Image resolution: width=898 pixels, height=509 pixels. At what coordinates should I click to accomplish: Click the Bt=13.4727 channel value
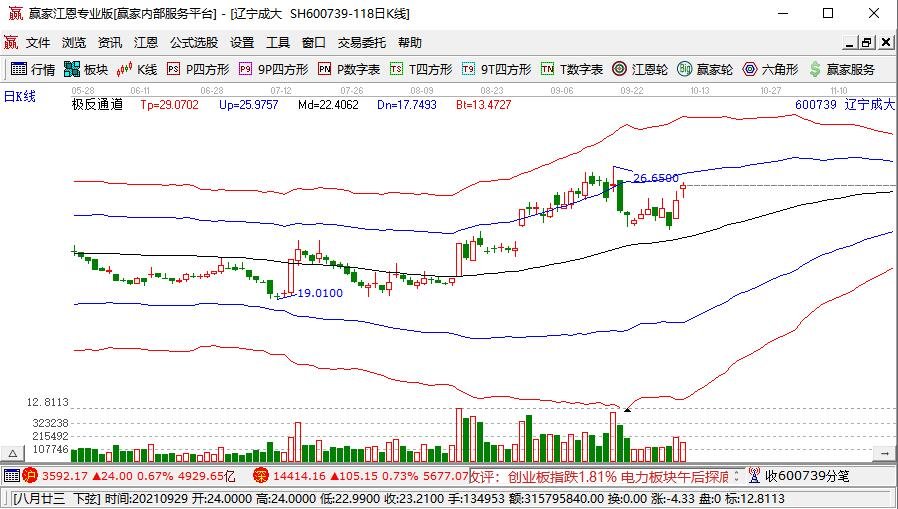(483, 105)
